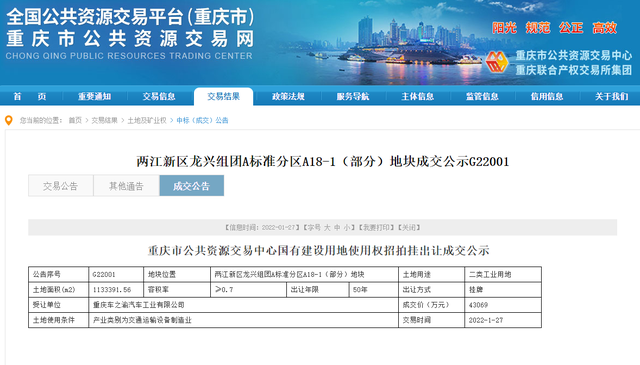Click the page heading ending in G22001

tap(322, 162)
